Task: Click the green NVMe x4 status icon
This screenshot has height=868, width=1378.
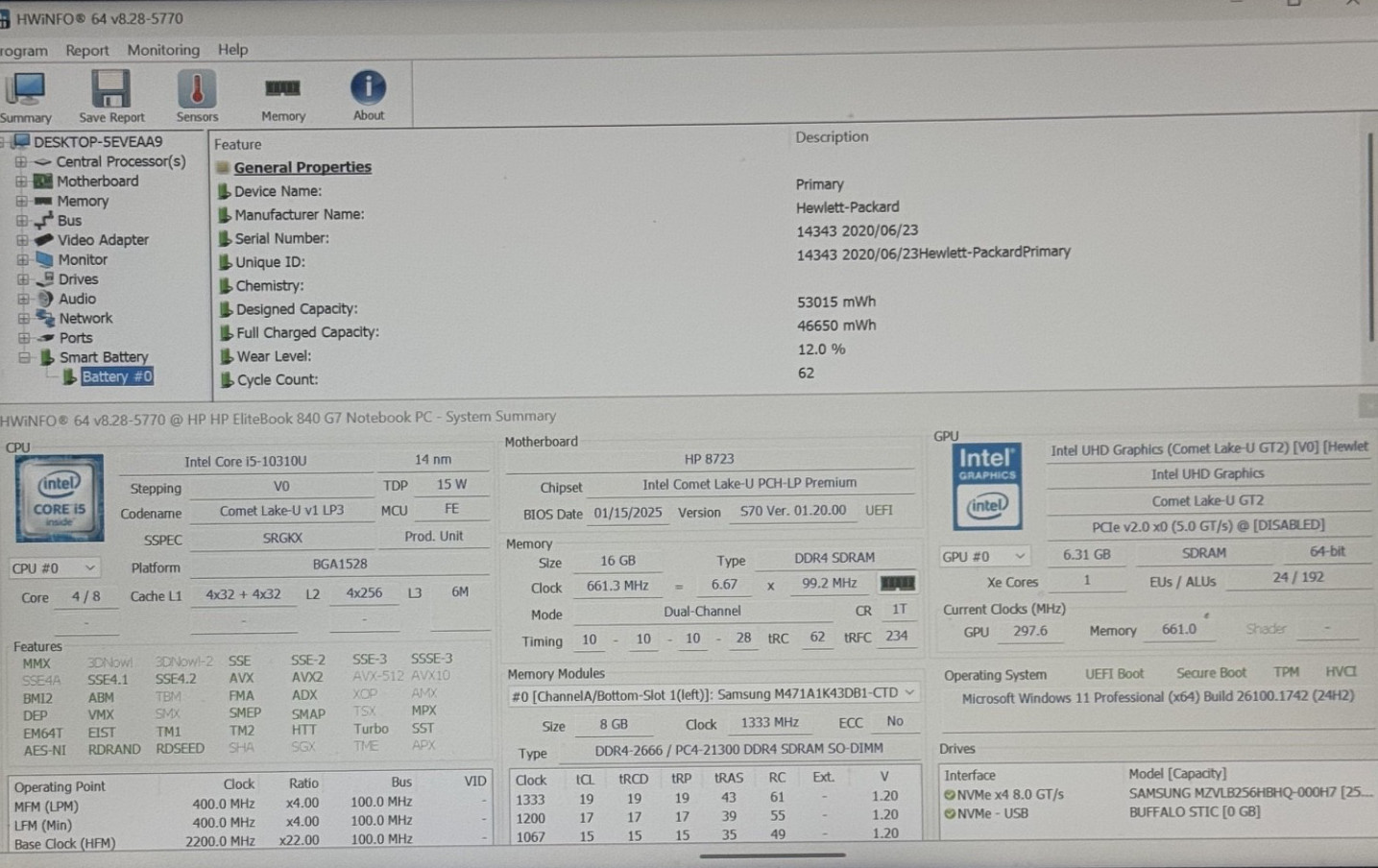Action: coord(949,795)
